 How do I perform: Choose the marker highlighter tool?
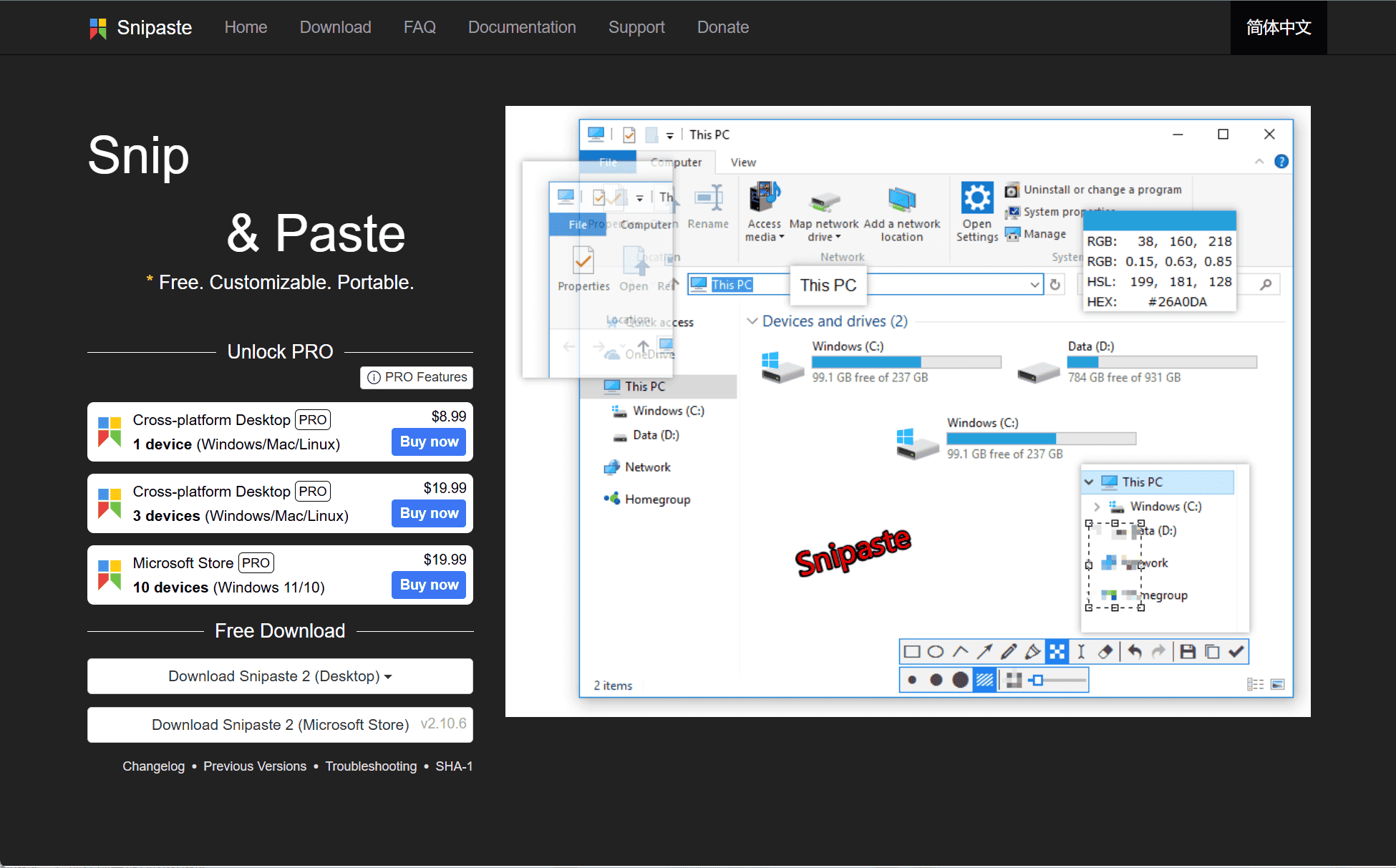tap(1032, 652)
